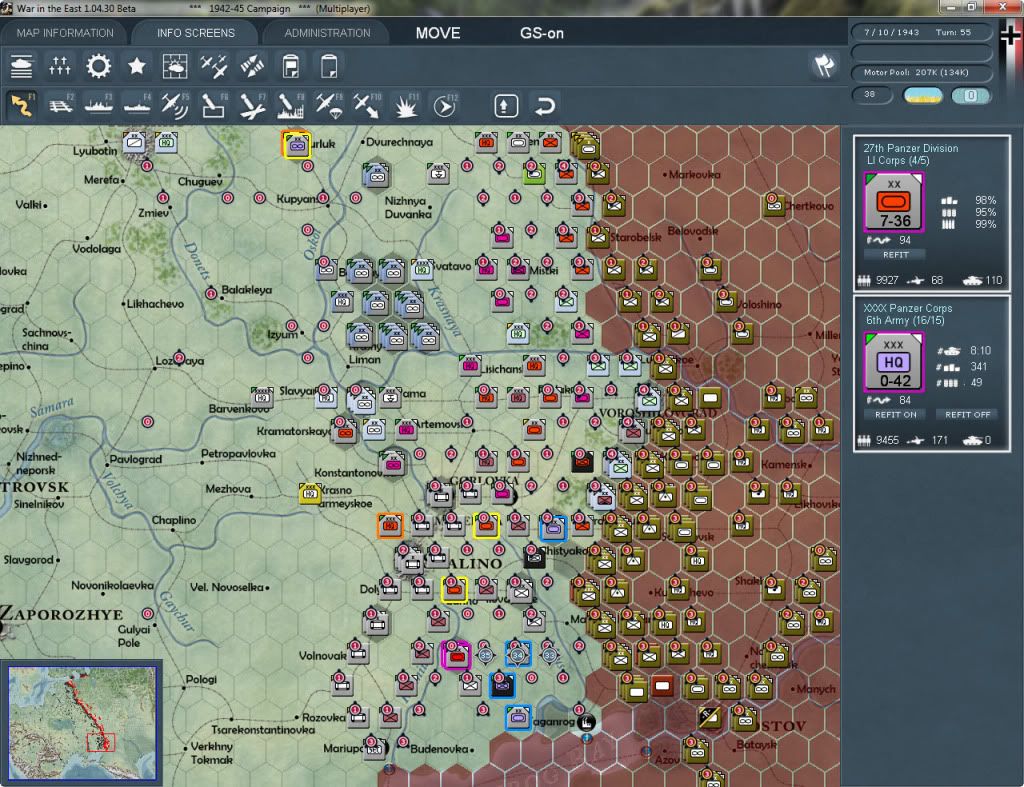Open the air doctrine planes icon
The image size is (1024, 787).
[214, 66]
